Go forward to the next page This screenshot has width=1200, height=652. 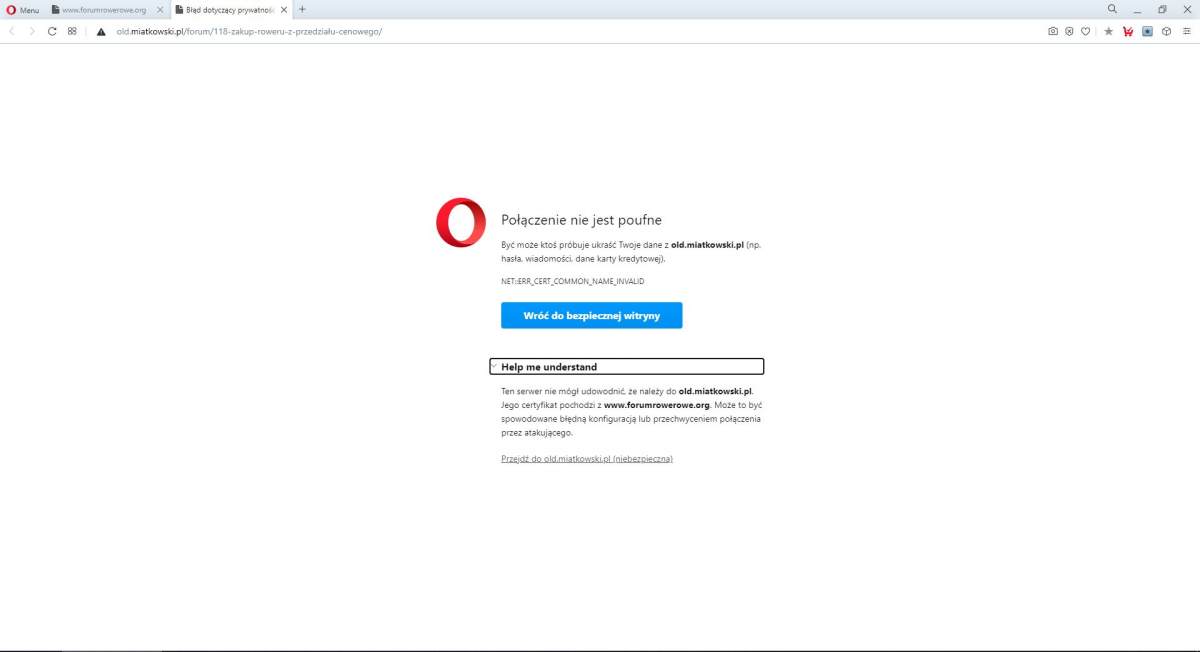[x=32, y=31]
